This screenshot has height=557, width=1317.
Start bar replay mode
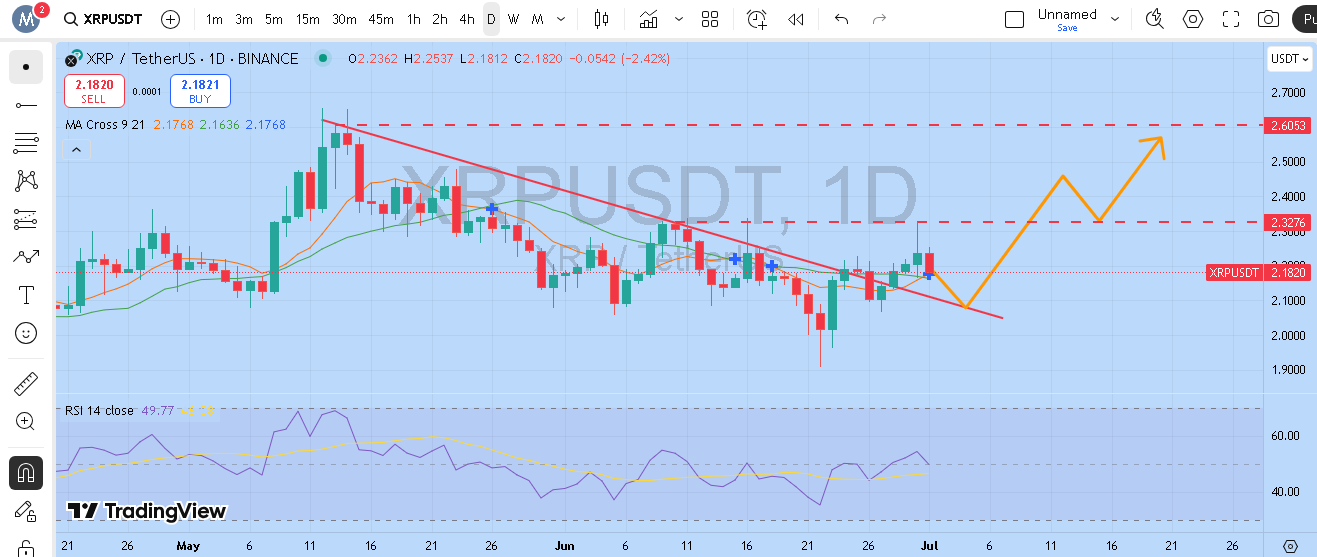[796, 19]
